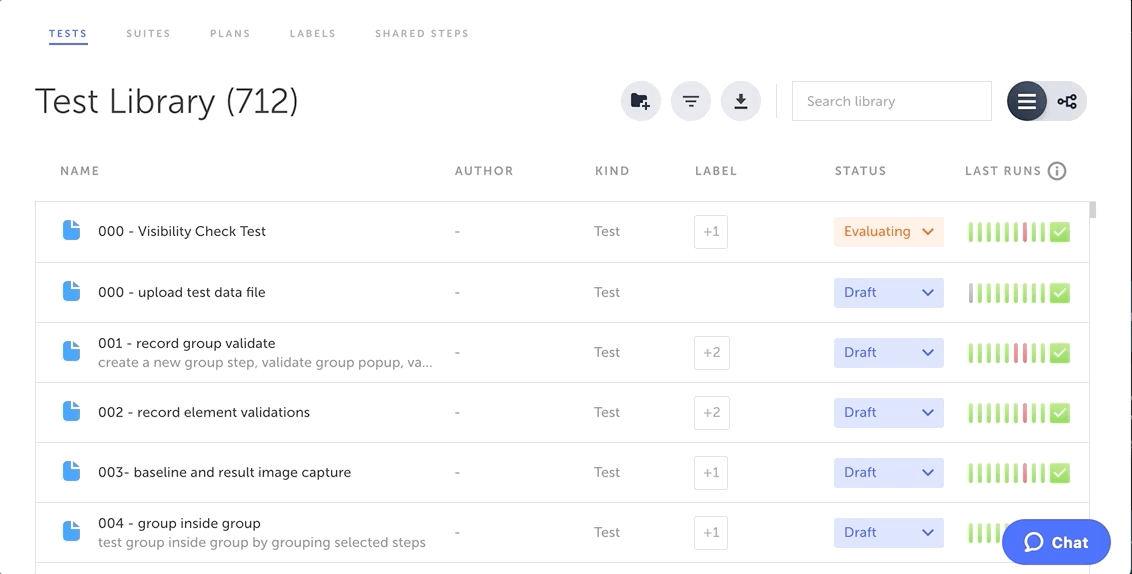Switch to tree view toggle
Image resolution: width=1132 pixels, height=574 pixels.
click(x=1067, y=101)
